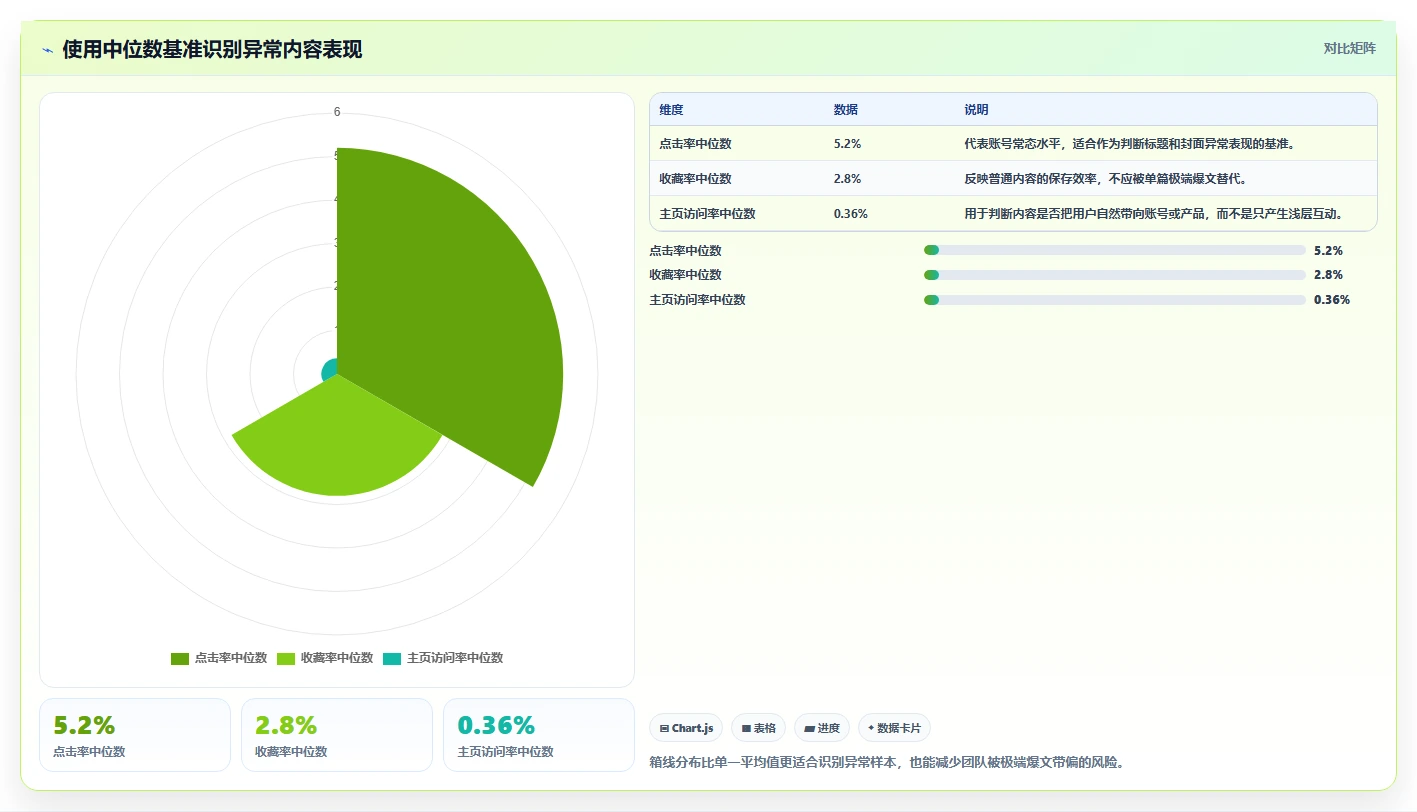Screen dimensions: 1417x812
Task: Click the 0.36% value beside the third progress bar
Action: tap(1332, 300)
